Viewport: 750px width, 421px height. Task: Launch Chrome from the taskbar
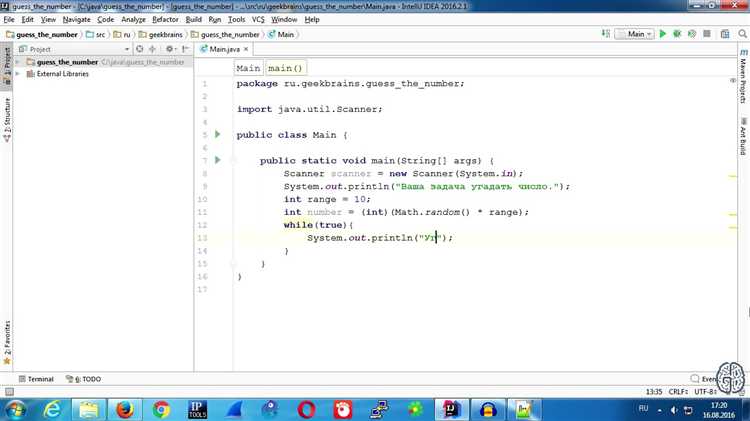(x=161, y=410)
